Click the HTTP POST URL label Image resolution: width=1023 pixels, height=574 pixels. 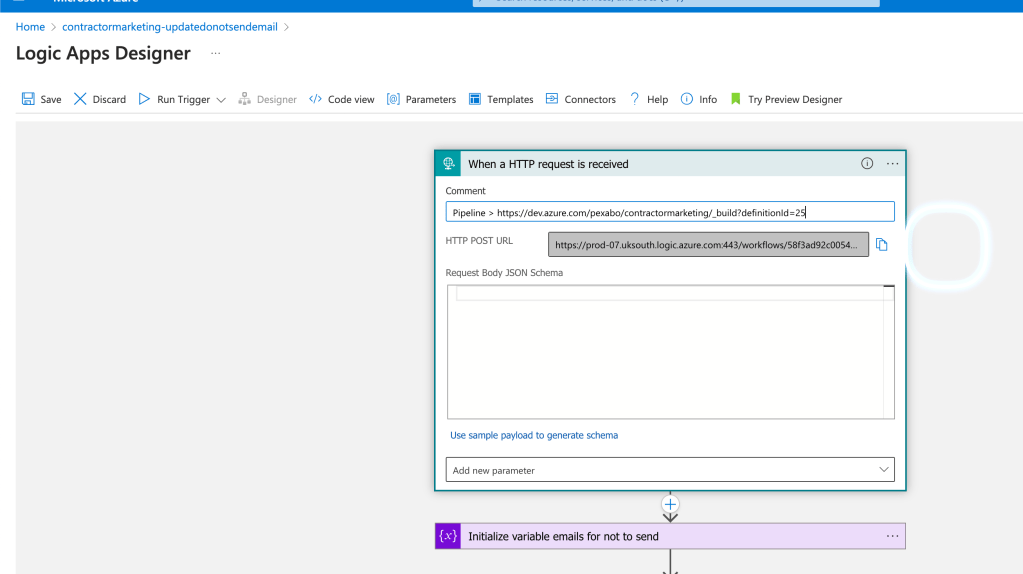[479, 241]
